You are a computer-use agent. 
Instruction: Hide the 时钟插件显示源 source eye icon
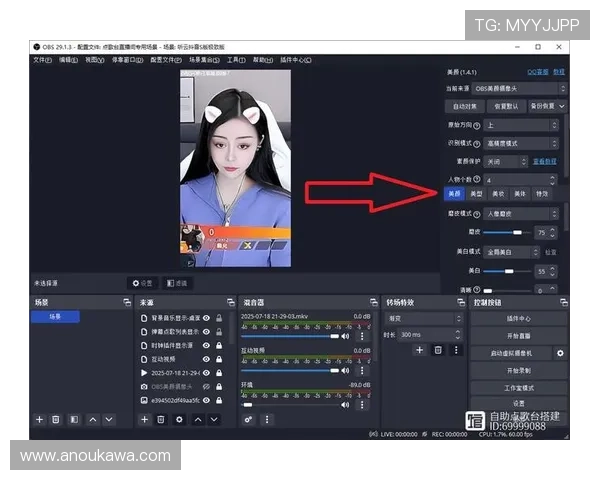pyautogui.click(x=206, y=345)
